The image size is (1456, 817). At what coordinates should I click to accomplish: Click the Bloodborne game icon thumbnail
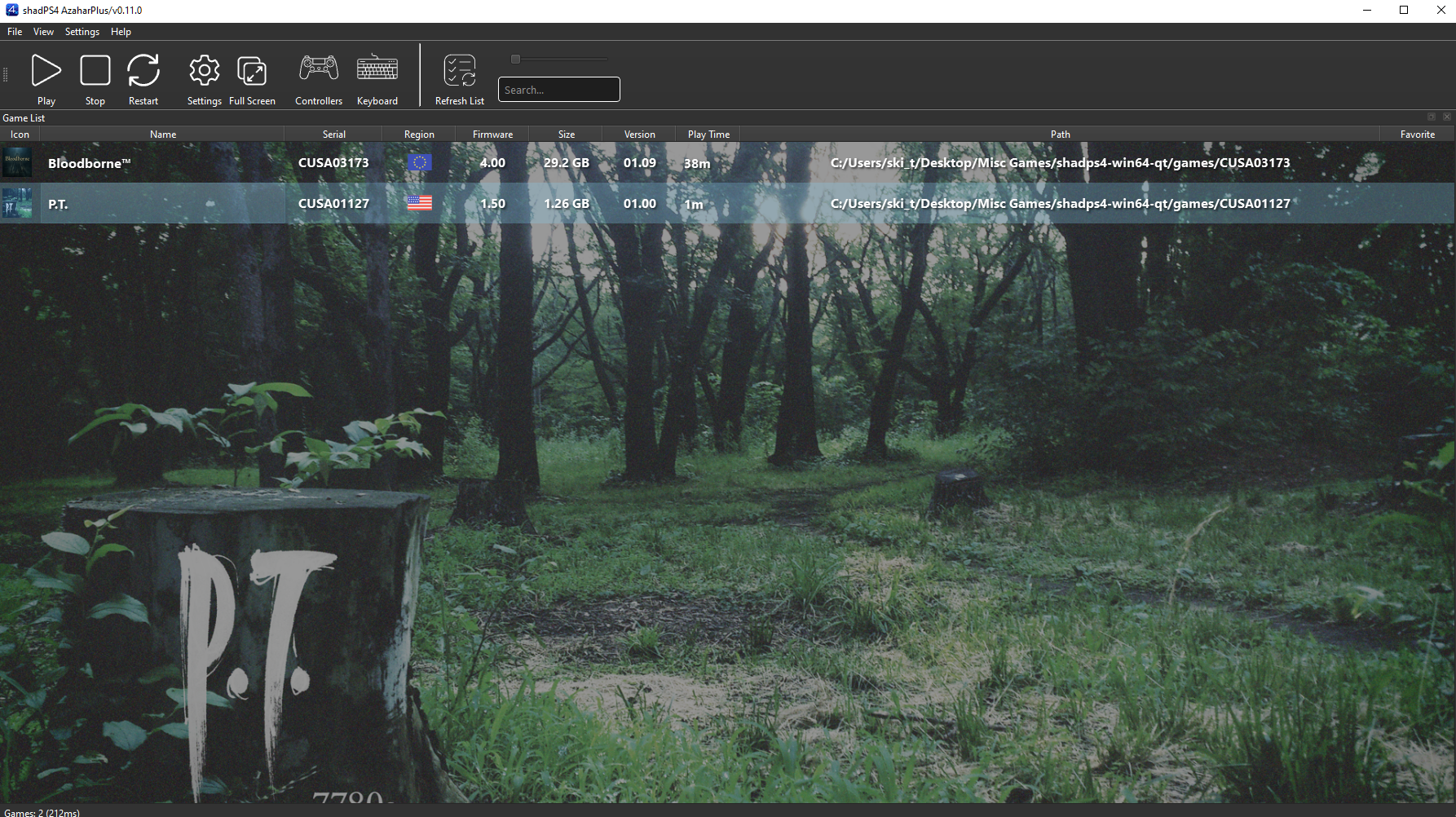17,162
